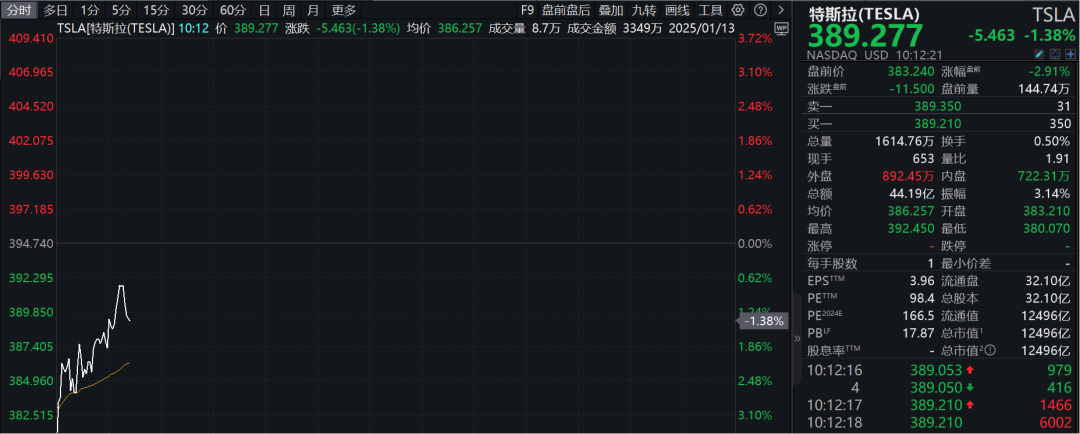Open the 工具 tools menu
1080x434 pixels.
710,10
